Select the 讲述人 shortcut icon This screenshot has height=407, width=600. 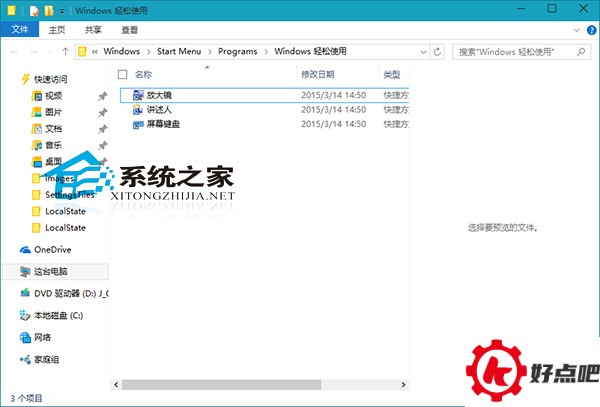pos(138,110)
